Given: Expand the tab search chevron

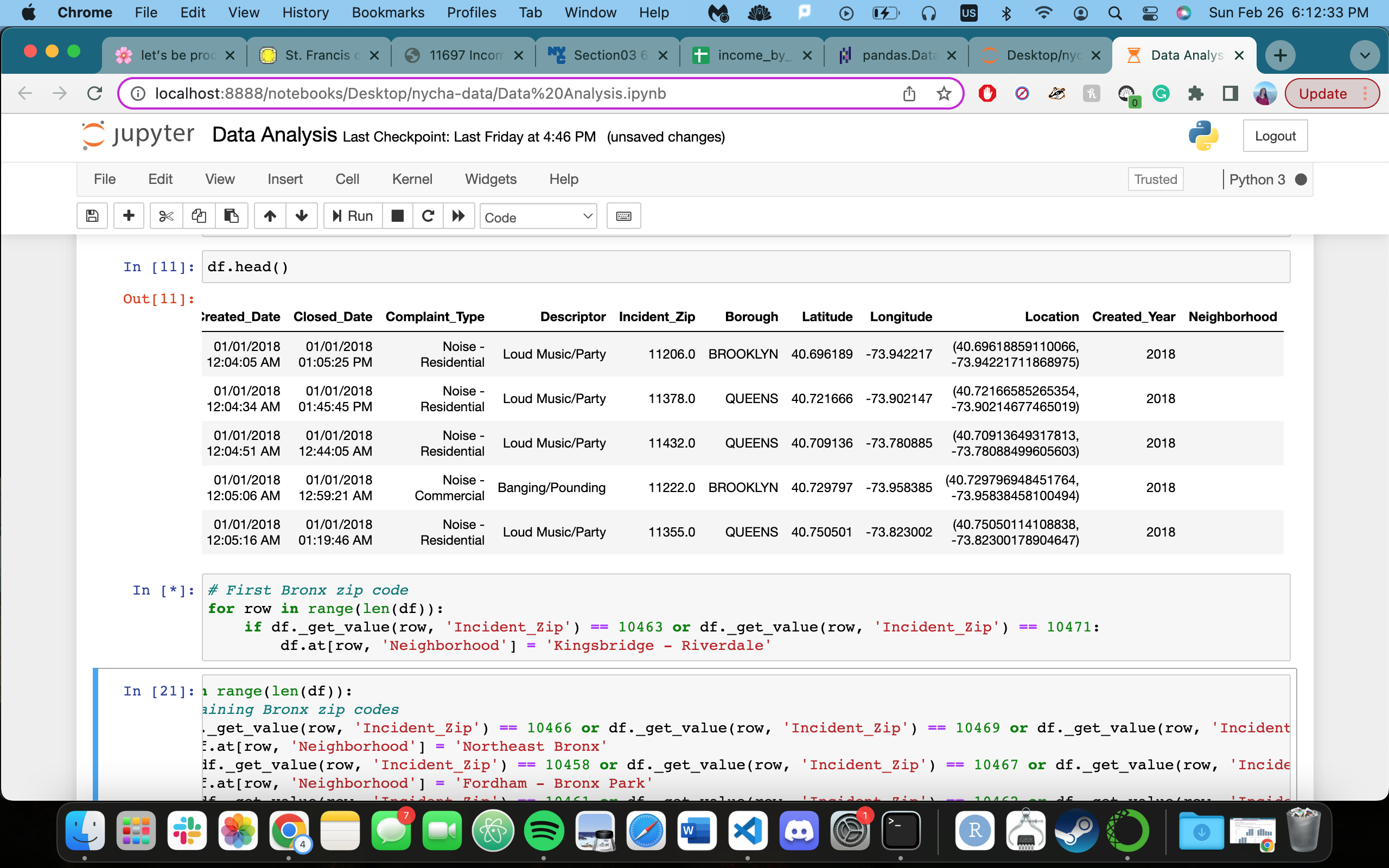Looking at the screenshot, I should point(1365,55).
